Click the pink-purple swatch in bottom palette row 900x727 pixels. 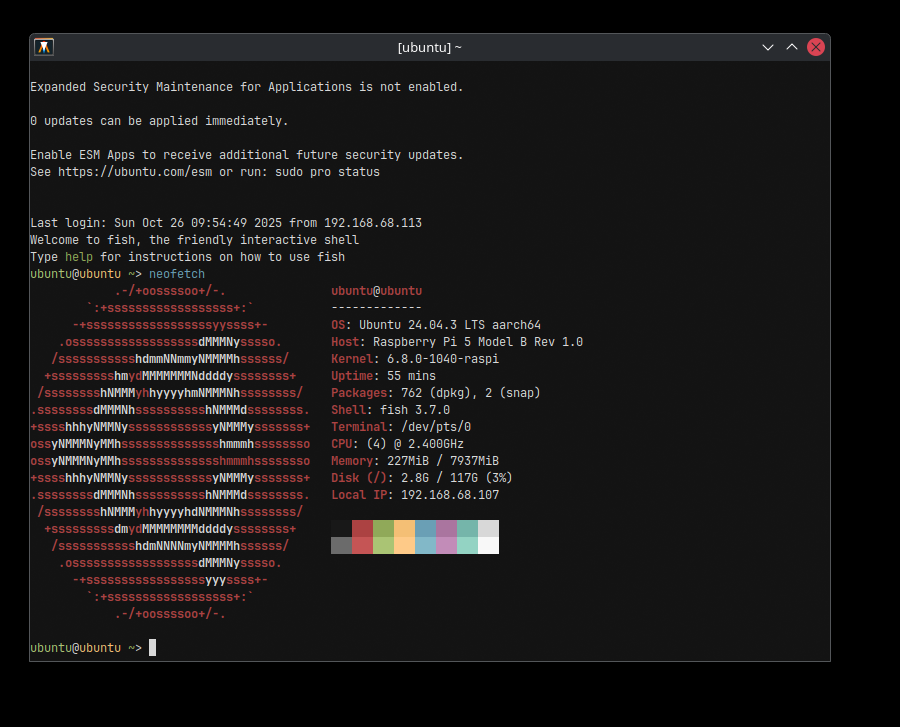coord(447,546)
